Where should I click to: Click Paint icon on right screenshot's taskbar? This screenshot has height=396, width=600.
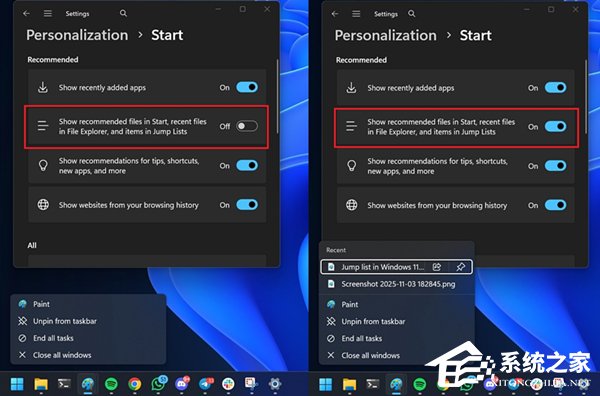pos(396,384)
